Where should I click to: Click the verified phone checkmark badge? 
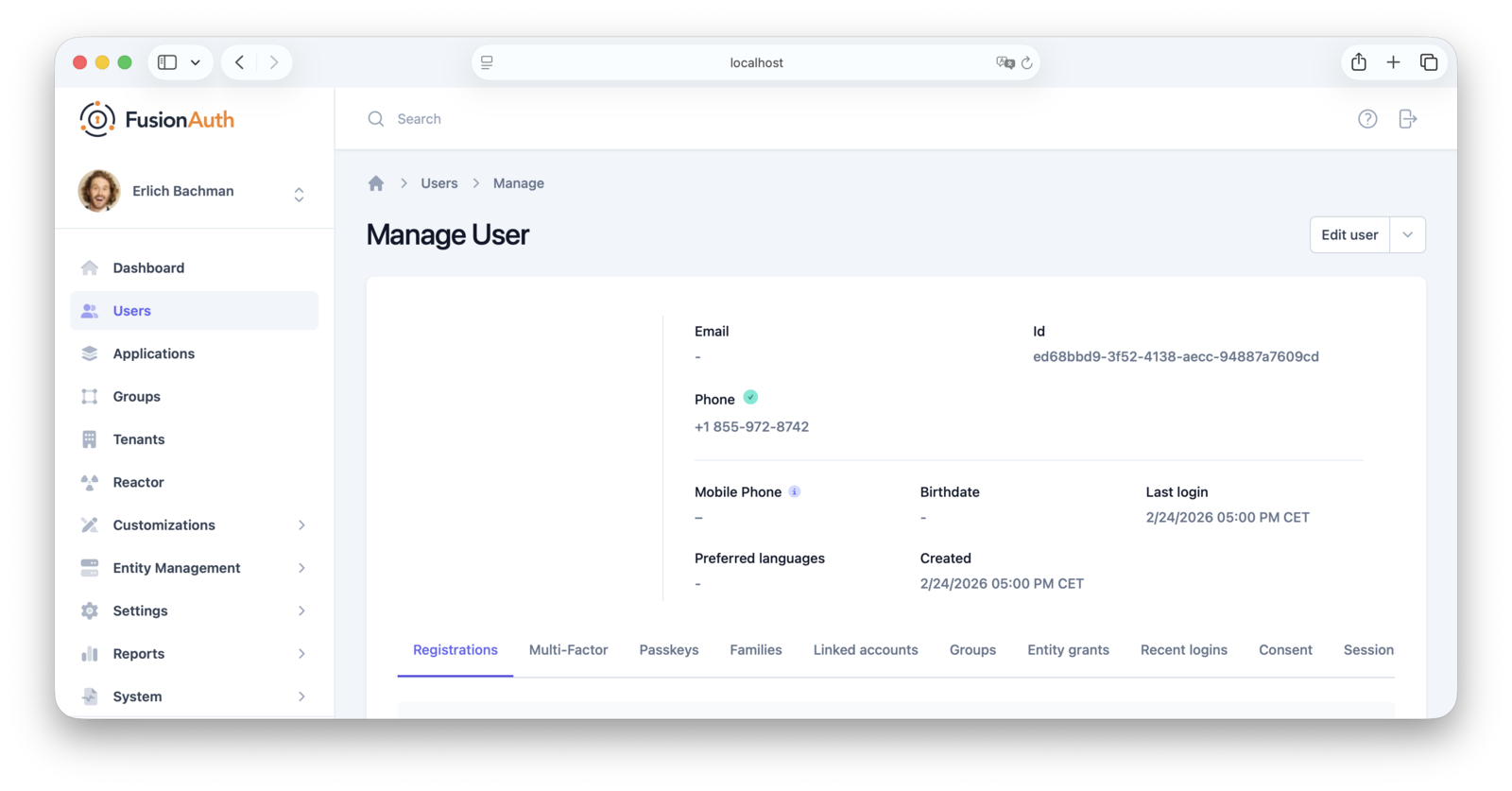click(x=750, y=398)
